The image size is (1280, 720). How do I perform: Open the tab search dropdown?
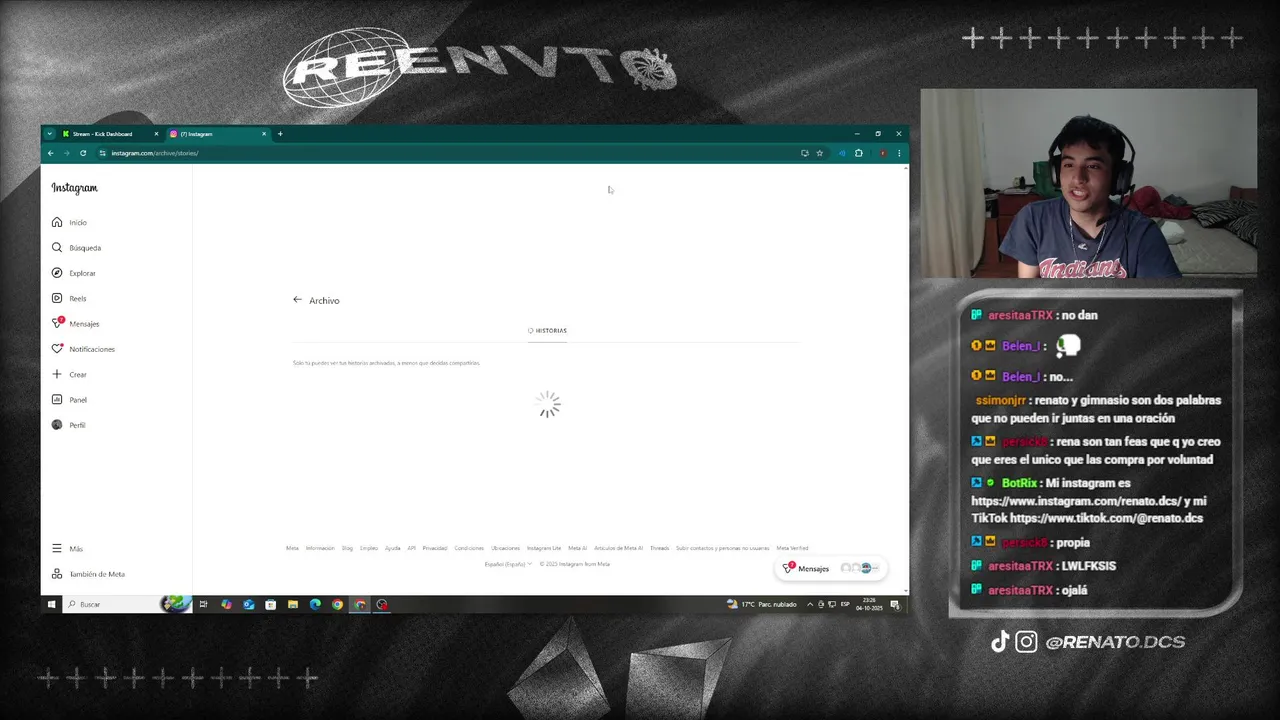49,134
